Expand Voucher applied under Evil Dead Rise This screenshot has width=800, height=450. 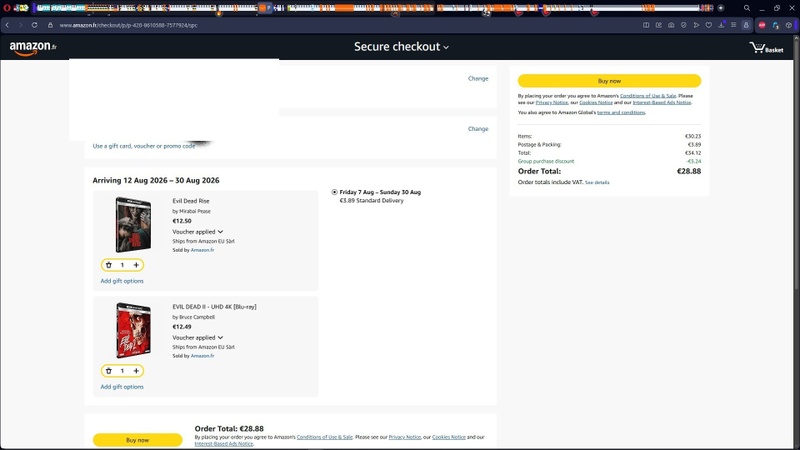[x=197, y=232]
